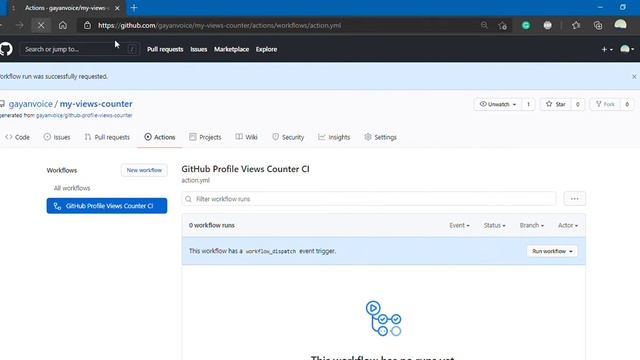Open the Issues repository tab
The image size is (640, 360).
click(57, 137)
